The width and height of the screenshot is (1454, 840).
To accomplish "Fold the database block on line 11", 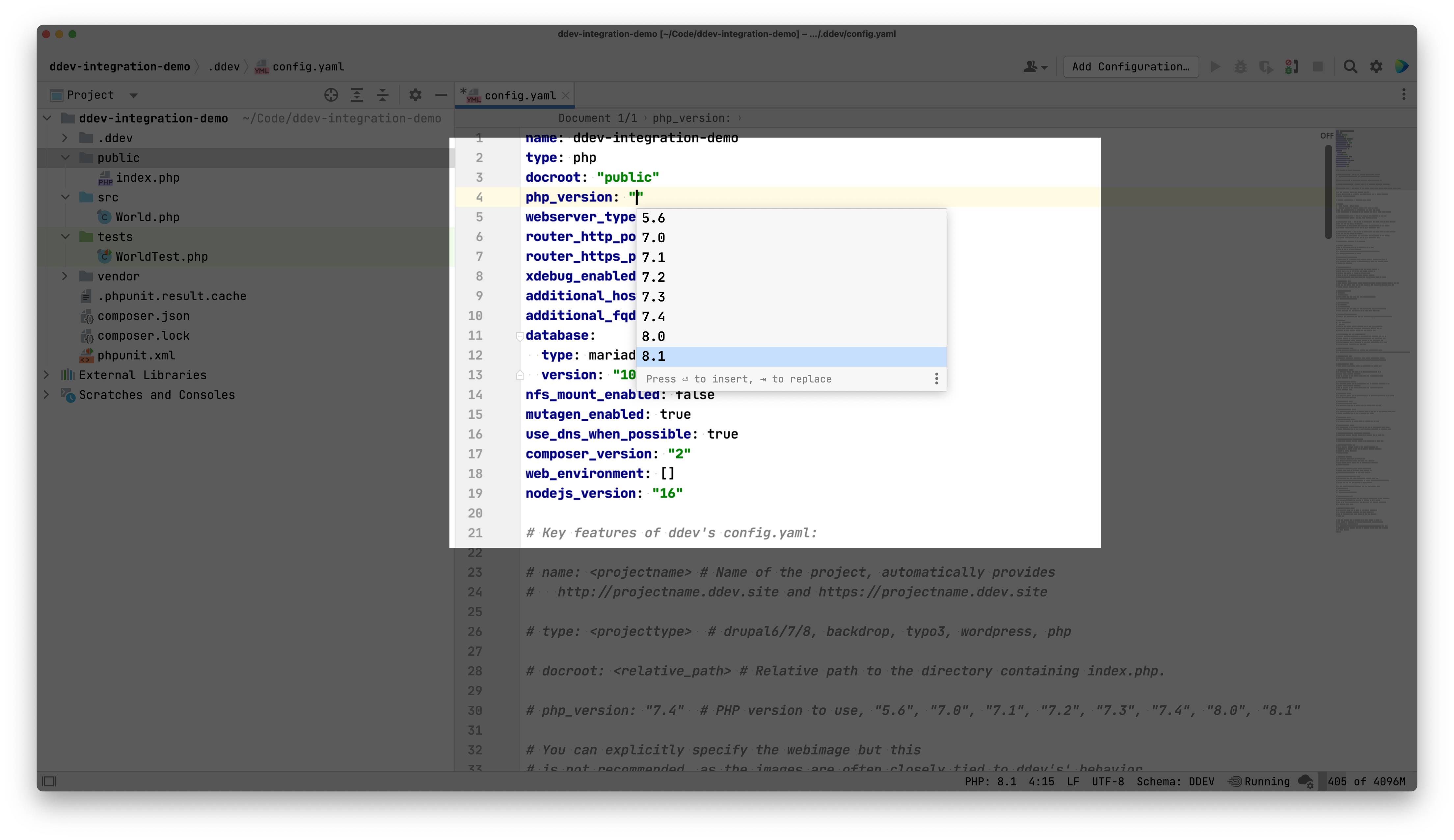I will (519, 336).
